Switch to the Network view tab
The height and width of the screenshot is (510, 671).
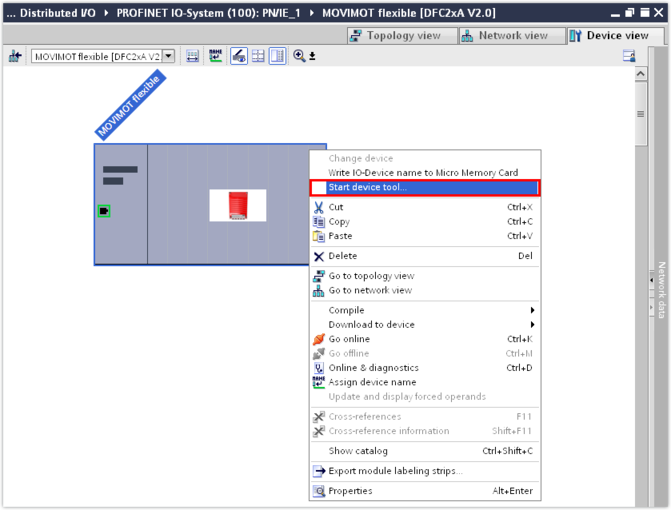pos(511,35)
